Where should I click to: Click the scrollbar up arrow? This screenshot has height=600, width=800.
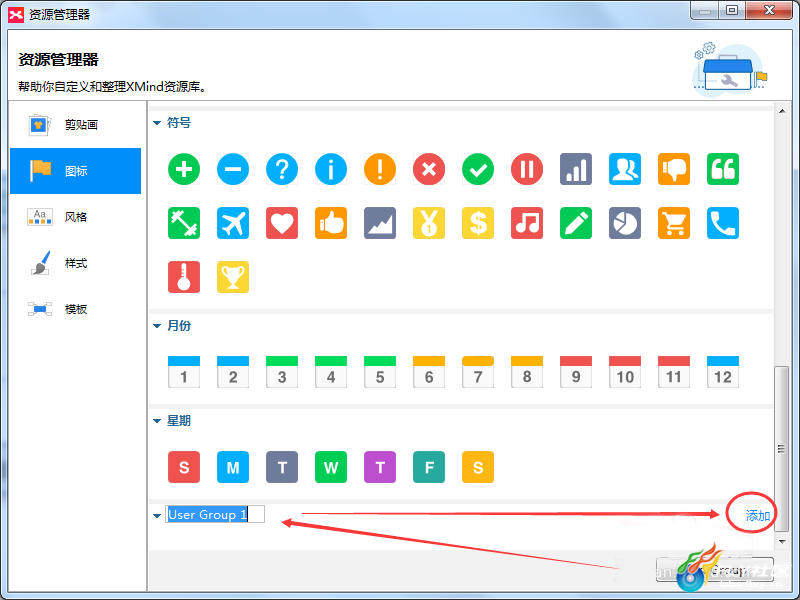pos(782,111)
